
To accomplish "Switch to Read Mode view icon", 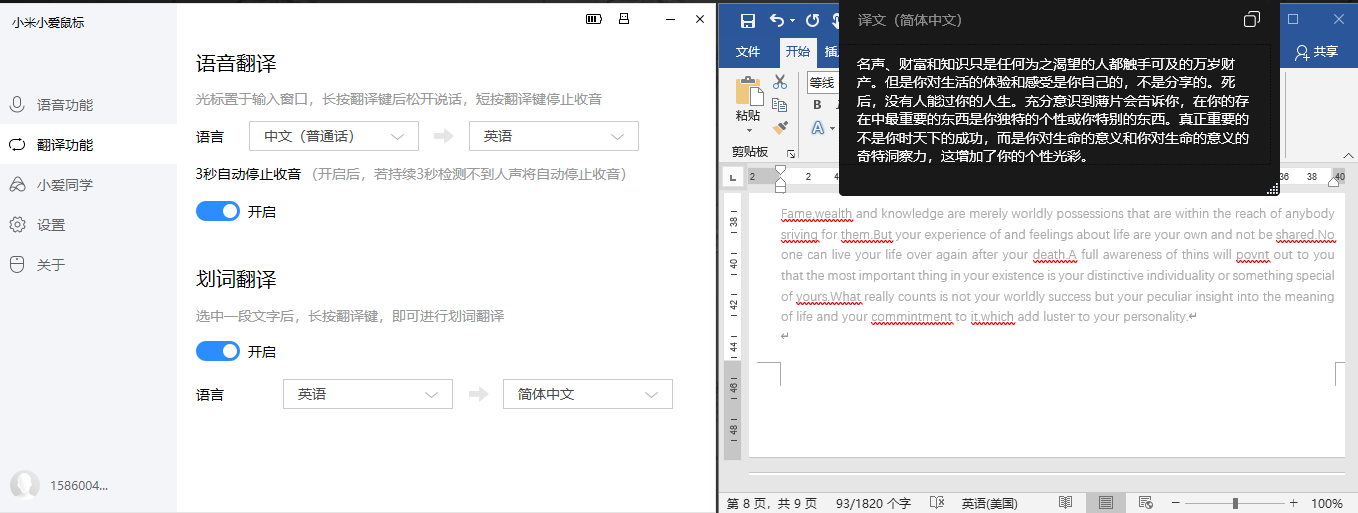I will click(x=1066, y=502).
